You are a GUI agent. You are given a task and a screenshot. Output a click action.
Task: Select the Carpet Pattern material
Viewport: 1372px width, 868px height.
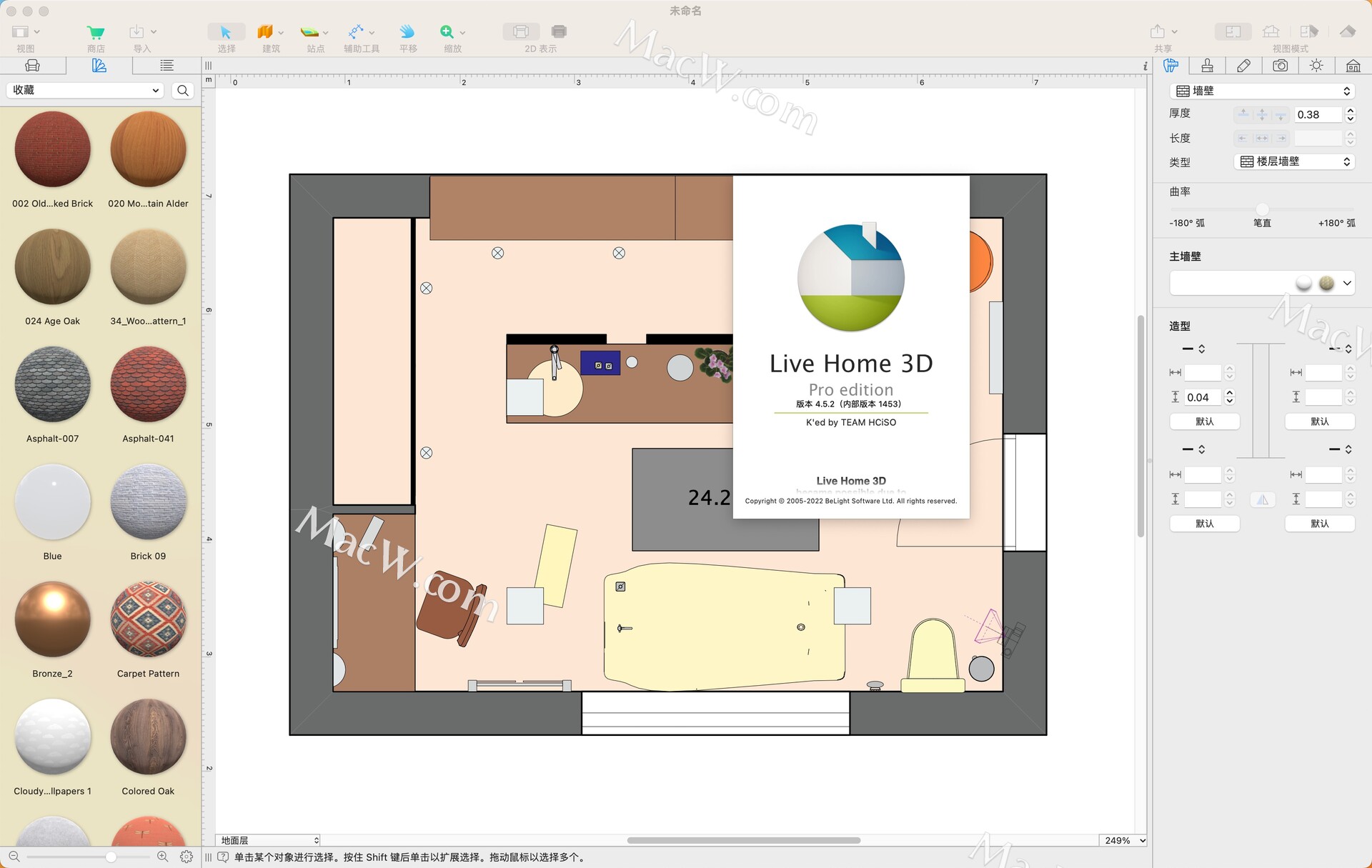[148, 619]
